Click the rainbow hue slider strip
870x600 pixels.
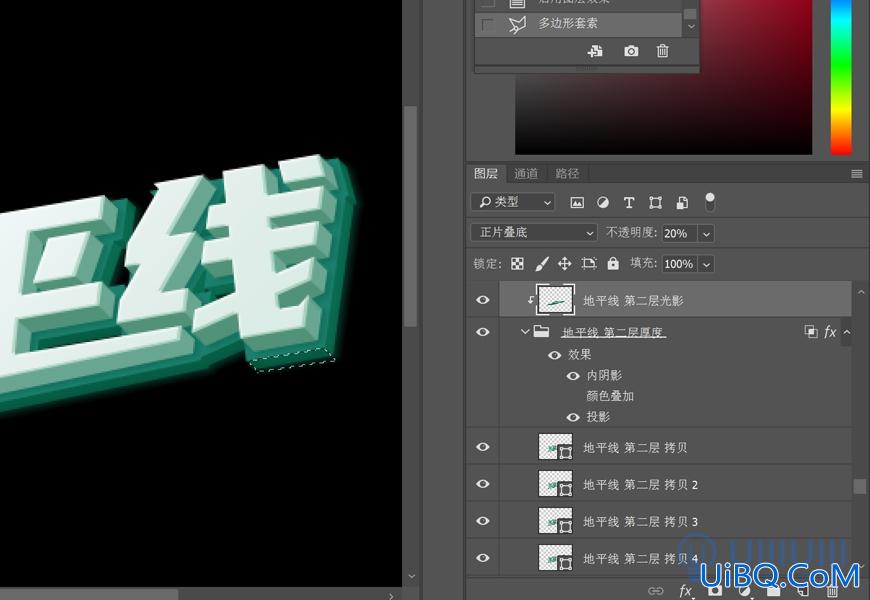pos(841,77)
